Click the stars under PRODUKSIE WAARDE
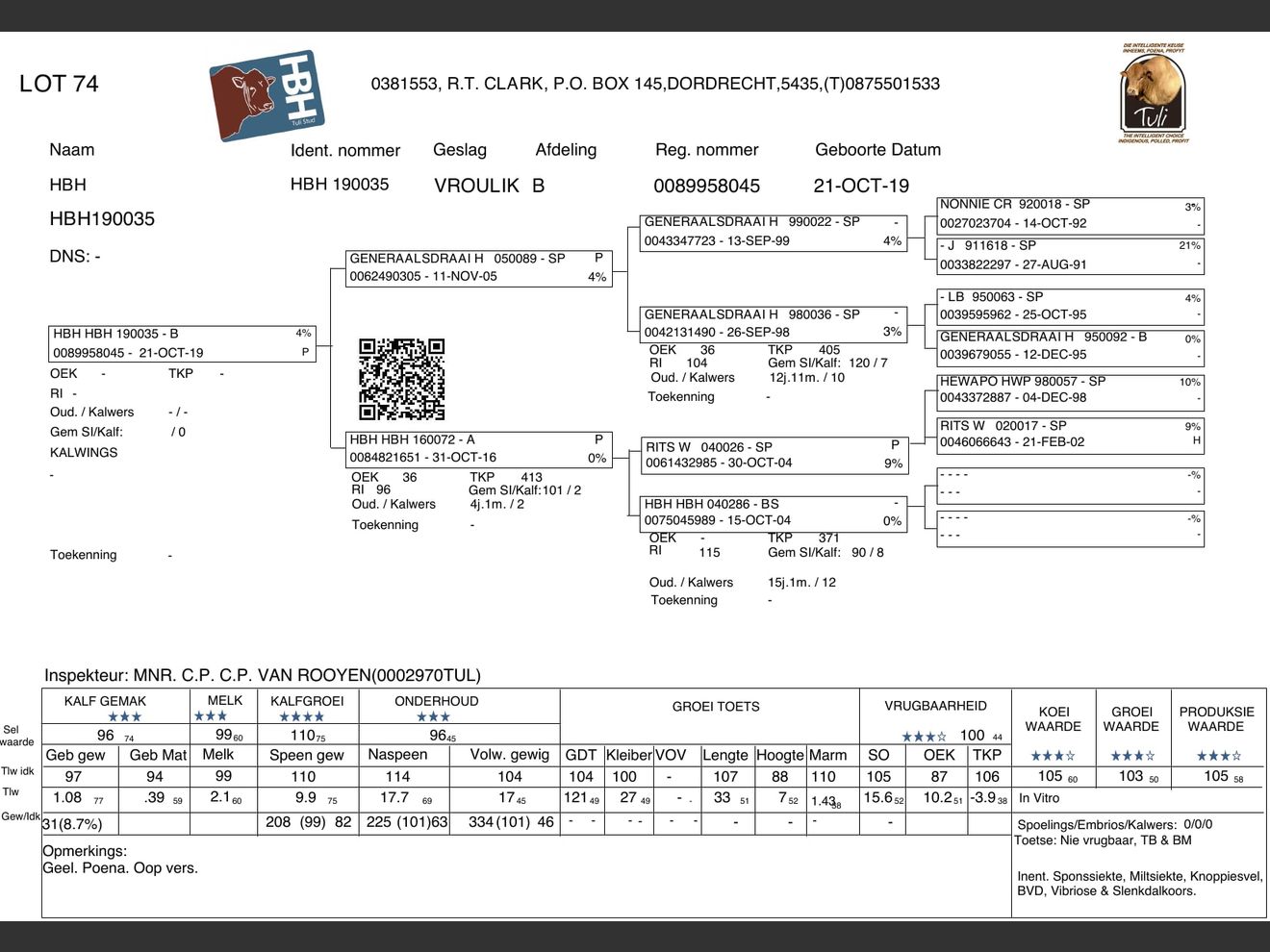Image resolution: width=1270 pixels, height=952 pixels. [1218, 756]
